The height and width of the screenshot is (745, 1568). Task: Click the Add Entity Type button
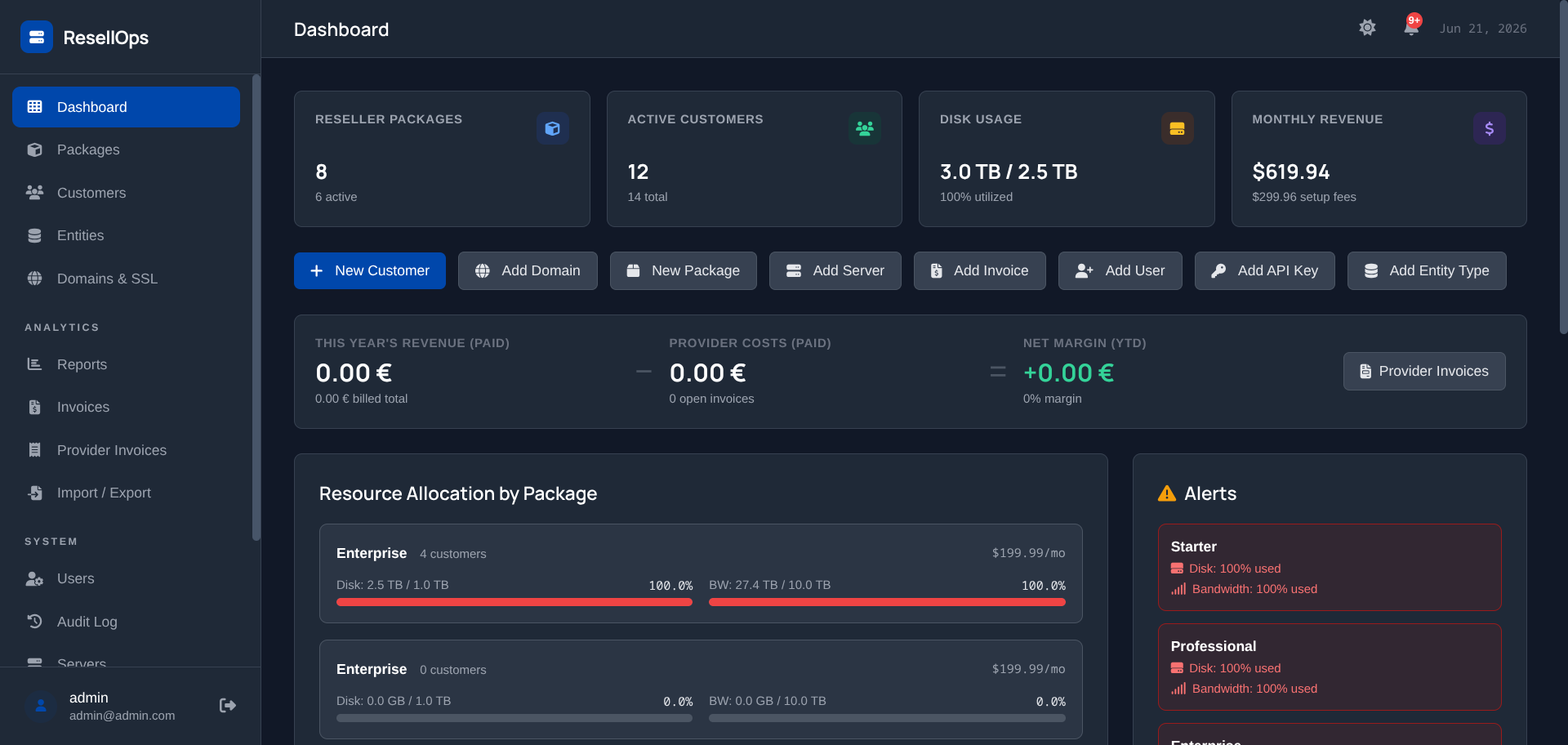[x=1427, y=270]
